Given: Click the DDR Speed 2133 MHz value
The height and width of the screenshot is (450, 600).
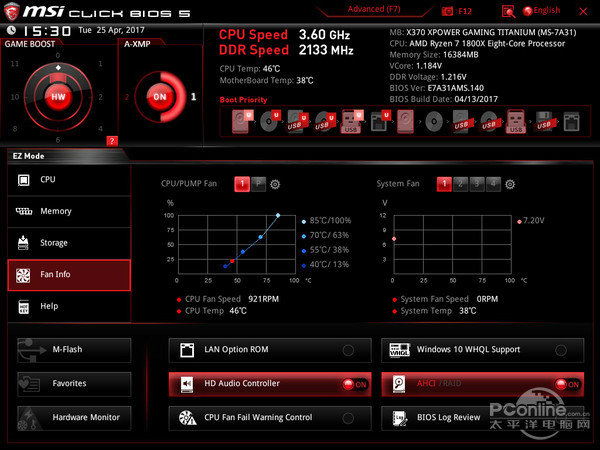Looking at the screenshot, I should 326,50.
